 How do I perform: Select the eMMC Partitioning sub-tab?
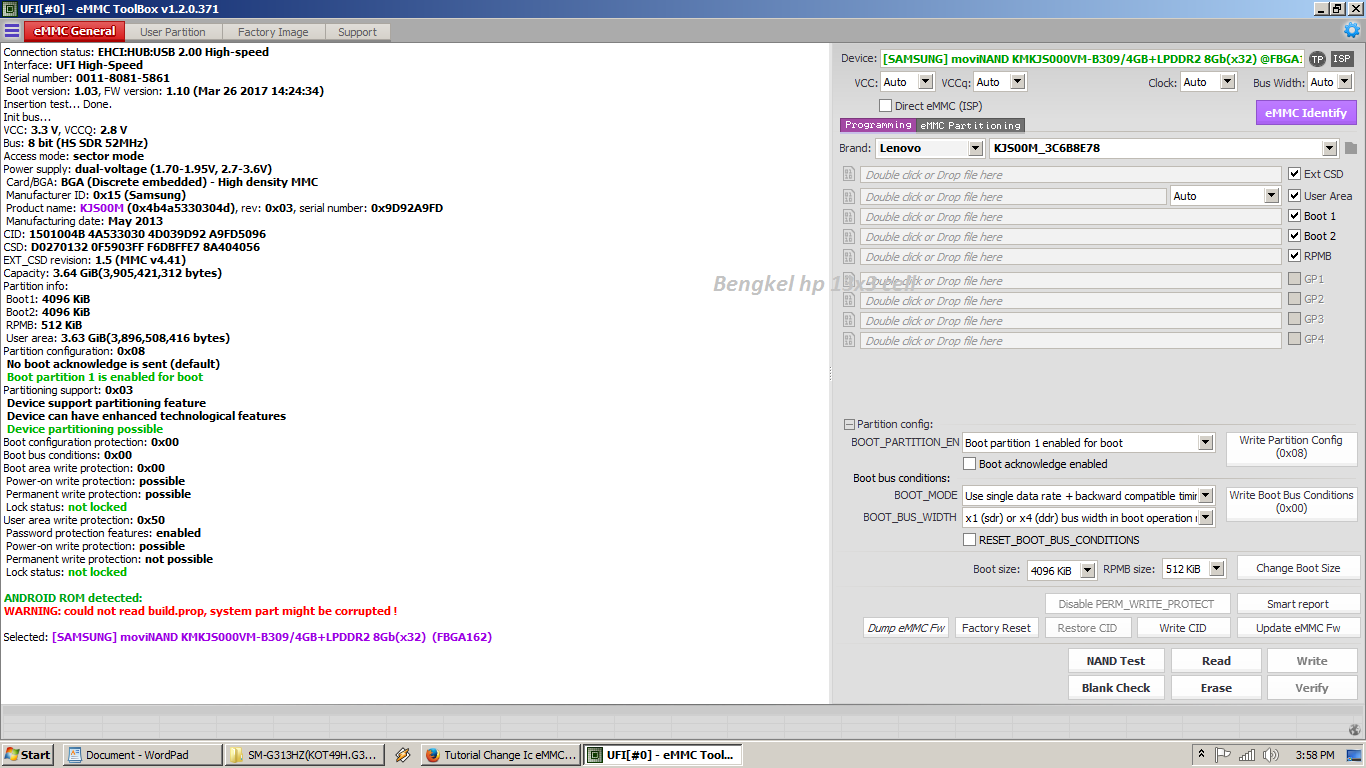[x=971, y=125]
